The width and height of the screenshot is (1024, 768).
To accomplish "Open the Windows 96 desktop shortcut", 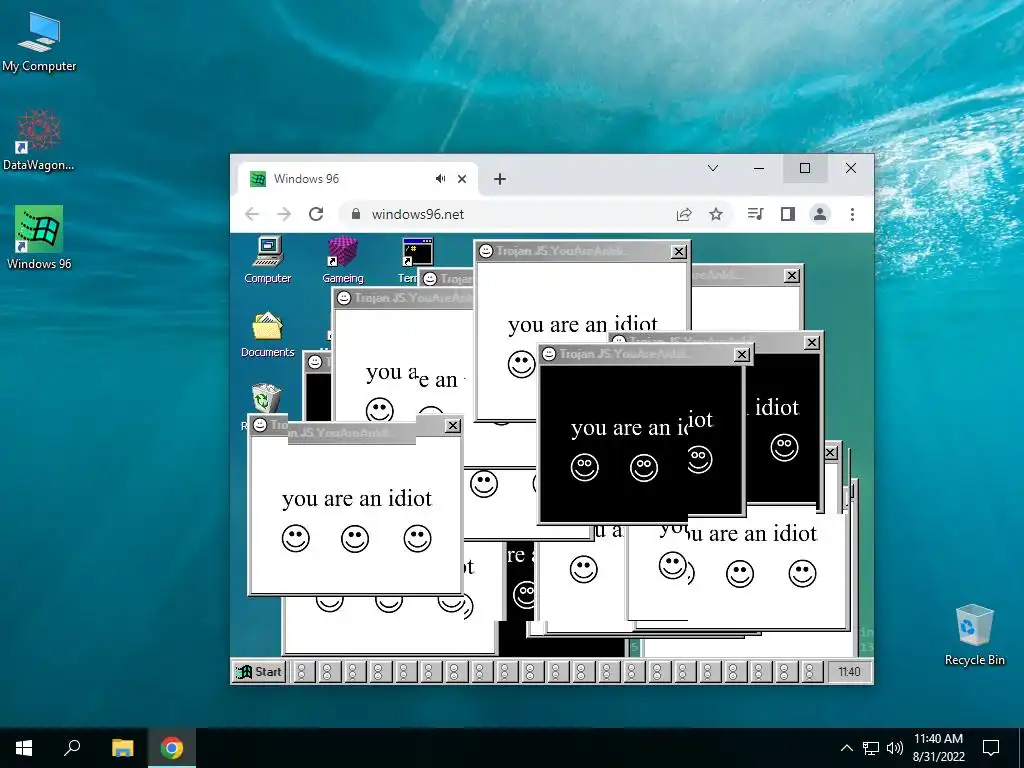I will pyautogui.click(x=39, y=238).
